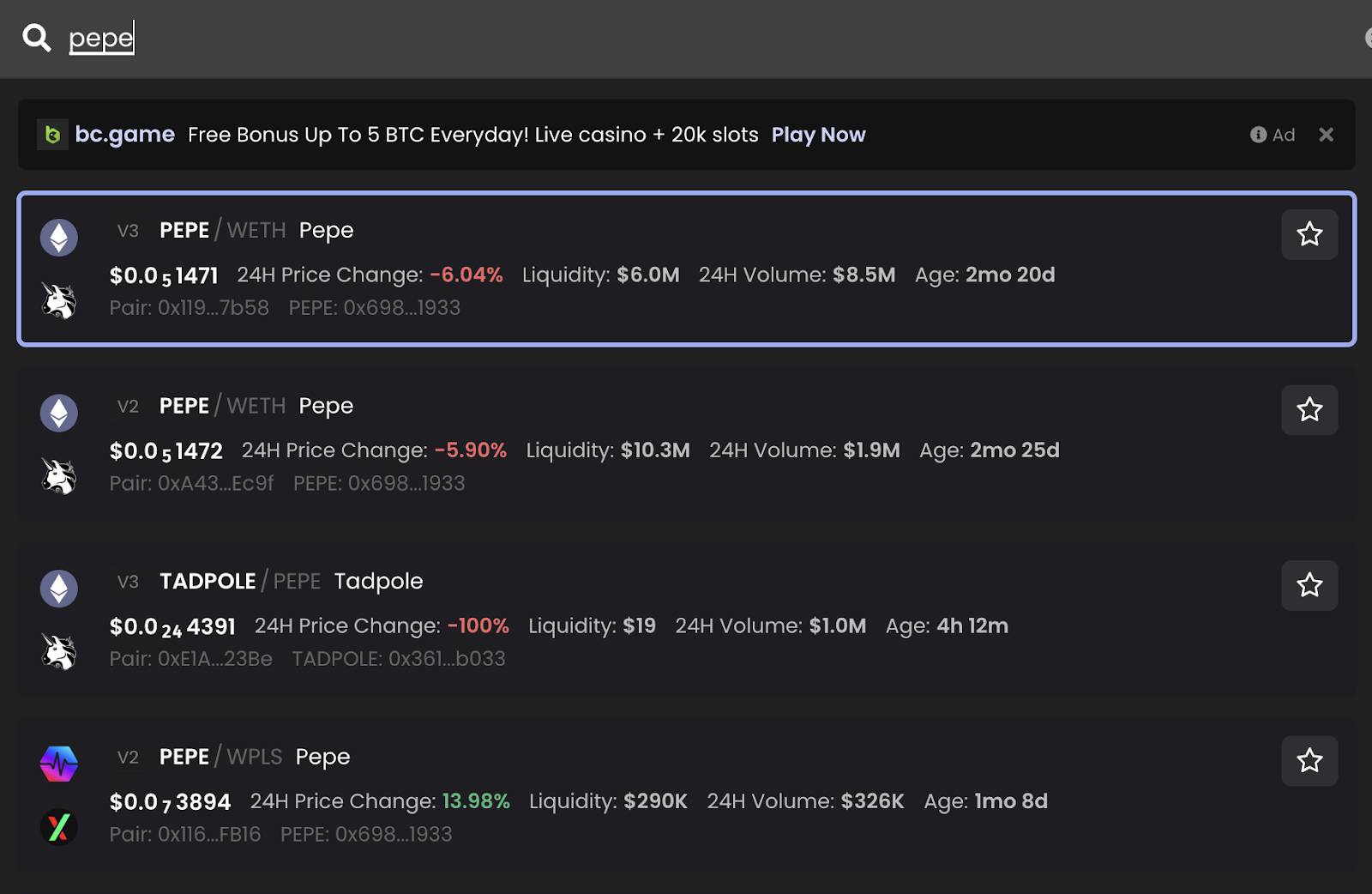This screenshot has height=894, width=1372.
Task: Click Liquidity $10.3M value
Action: [655, 450]
